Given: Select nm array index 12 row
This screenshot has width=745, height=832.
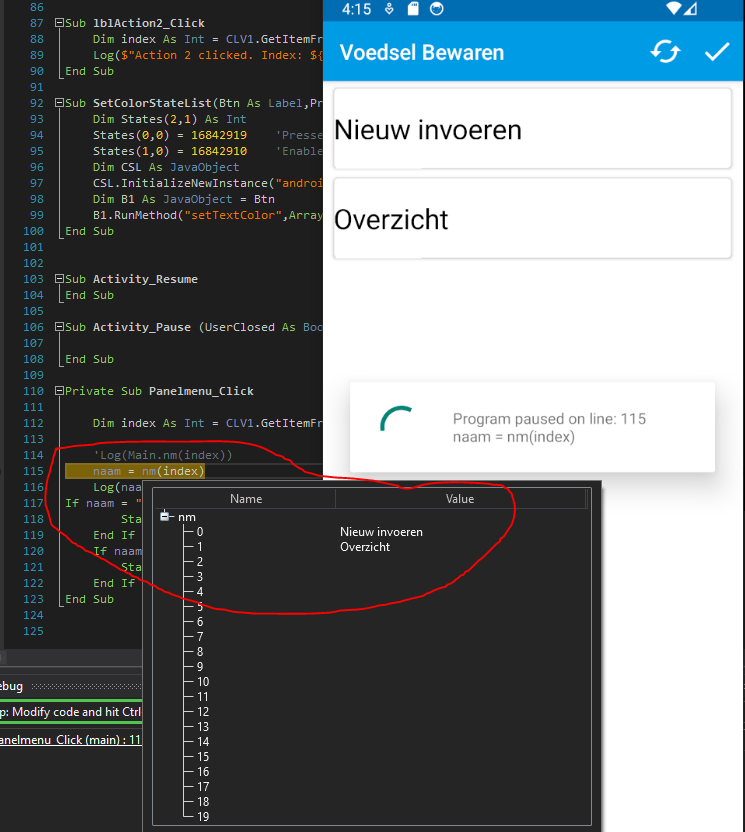Looking at the screenshot, I should (371, 712).
